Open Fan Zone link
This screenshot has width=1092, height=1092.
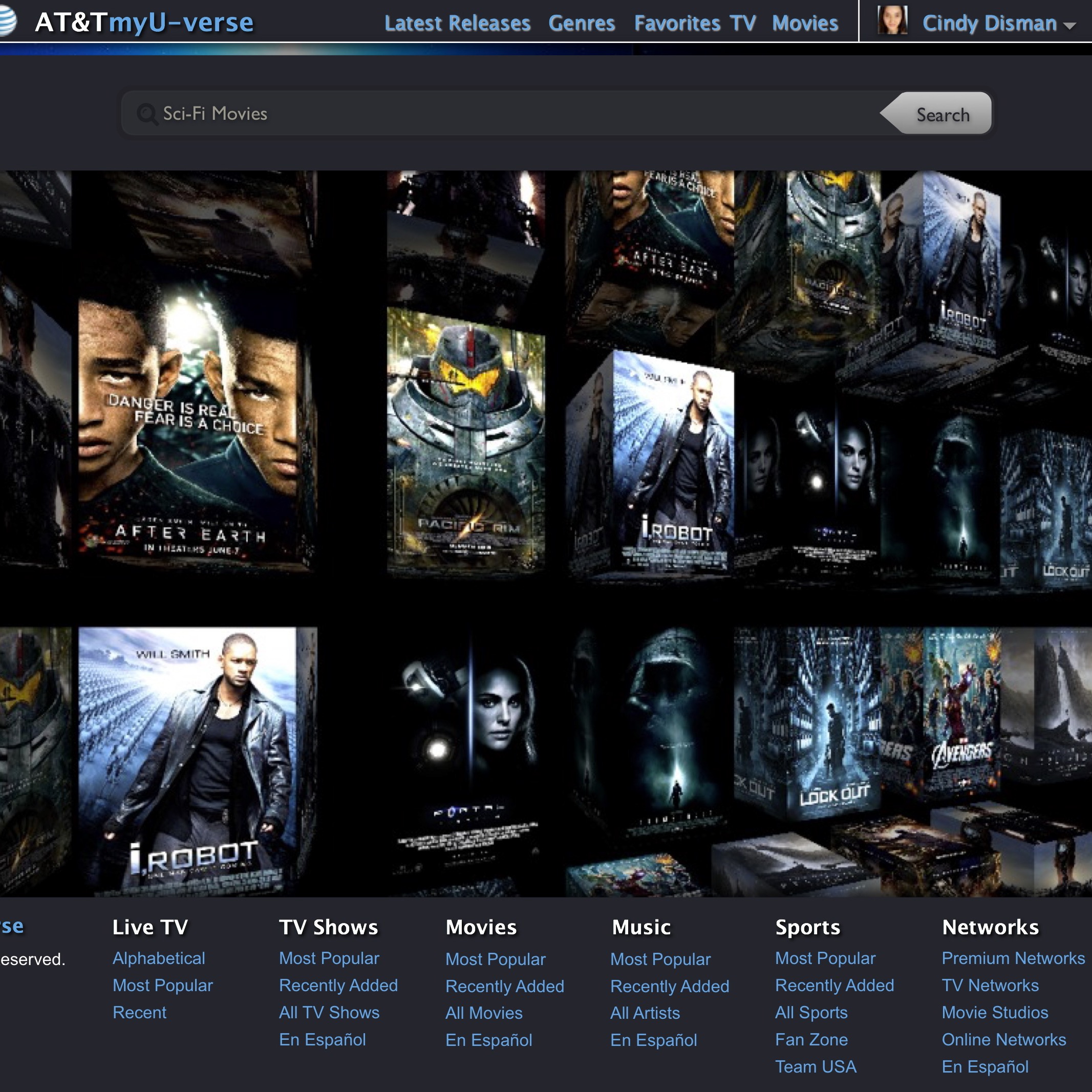coord(811,1039)
